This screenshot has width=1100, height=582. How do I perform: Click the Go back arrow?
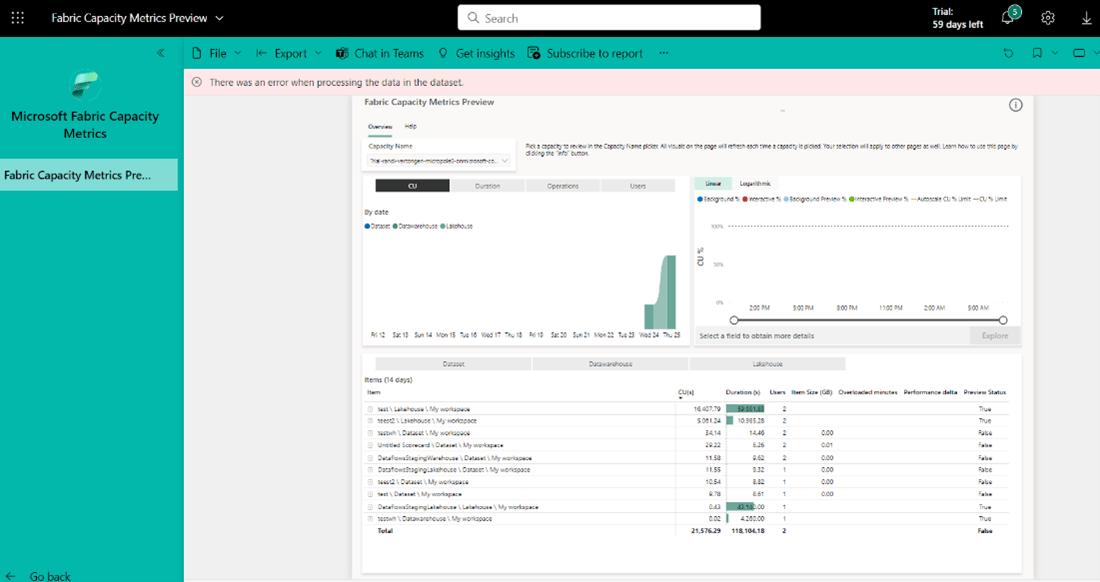tap(11, 576)
